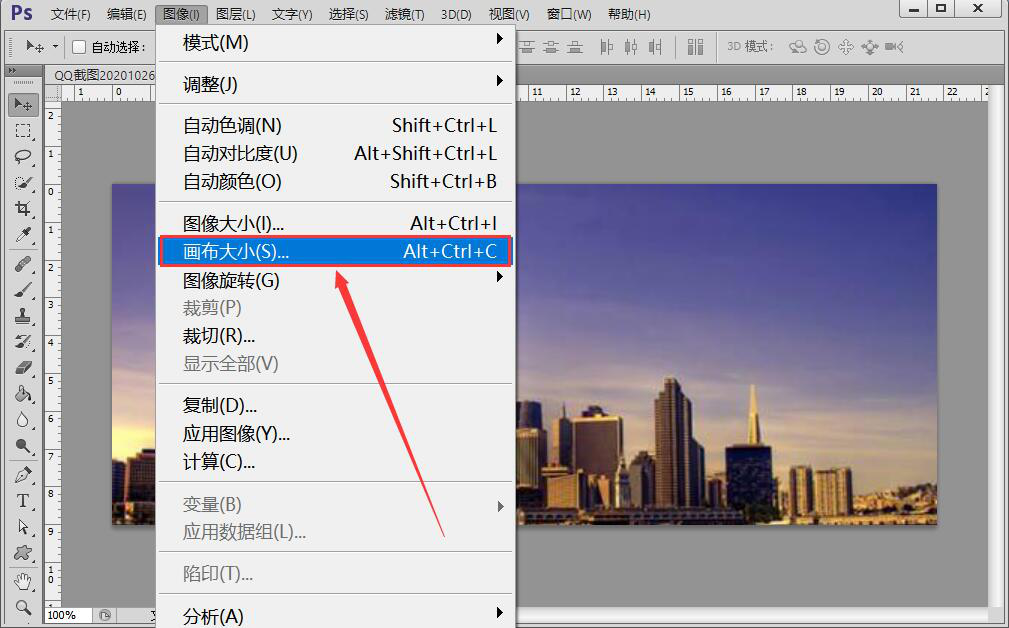Viewport: 1009px width, 628px height.
Task: Select the Blur tool
Action: pos(23,420)
